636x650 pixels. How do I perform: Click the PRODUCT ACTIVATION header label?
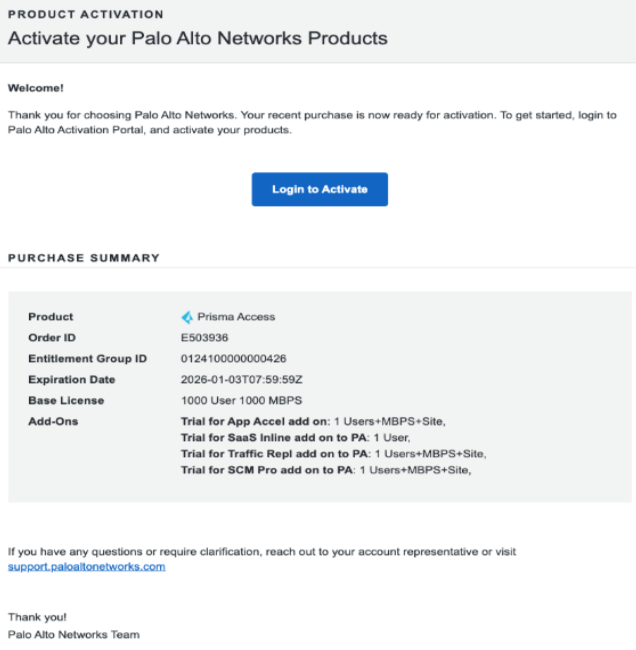[x=86, y=15]
